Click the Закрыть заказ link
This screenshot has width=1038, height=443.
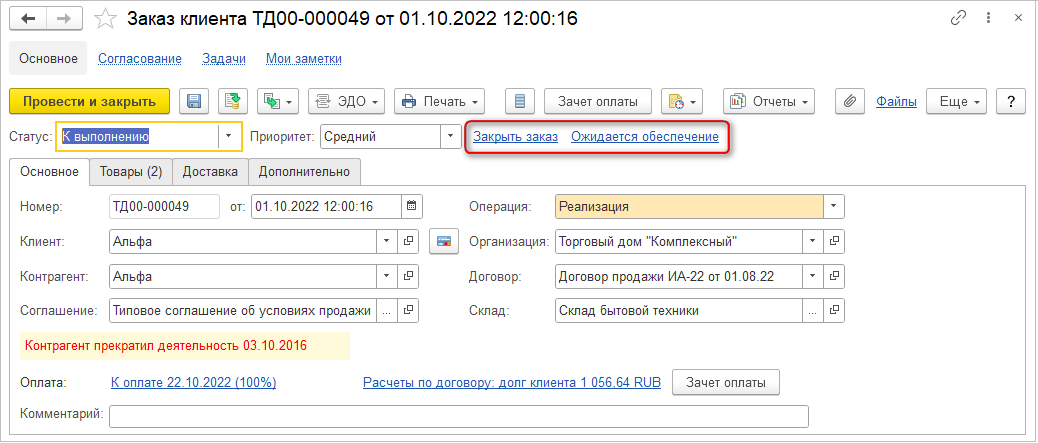(516, 137)
